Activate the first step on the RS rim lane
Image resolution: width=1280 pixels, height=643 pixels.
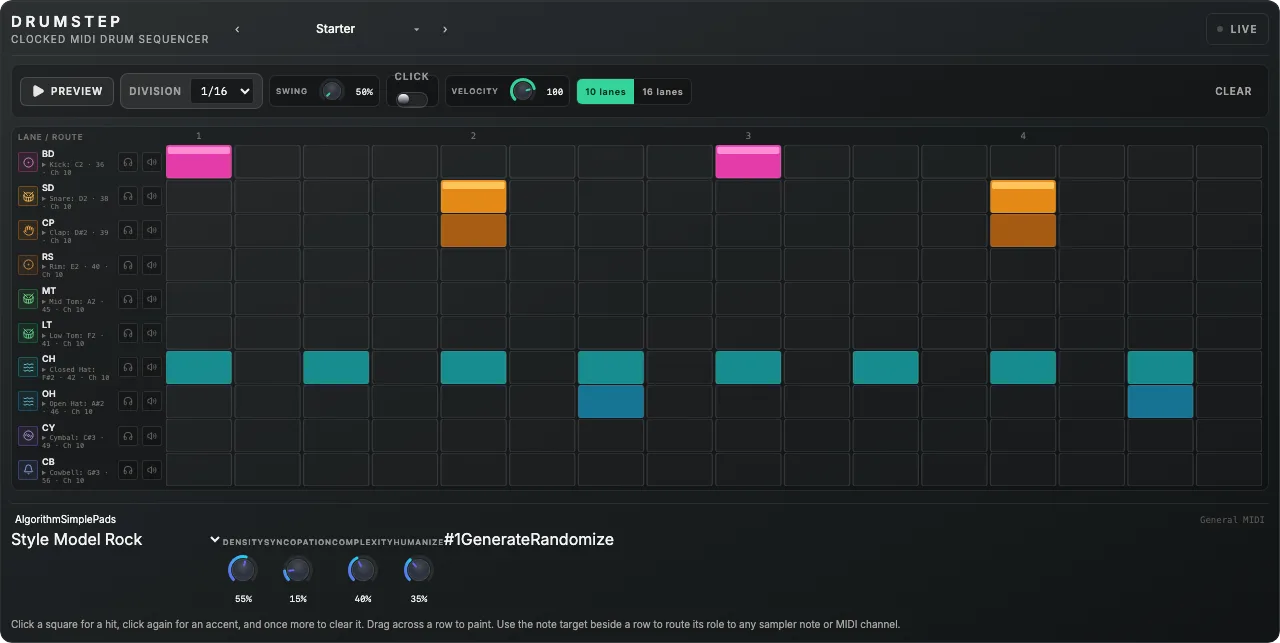pos(199,265)
